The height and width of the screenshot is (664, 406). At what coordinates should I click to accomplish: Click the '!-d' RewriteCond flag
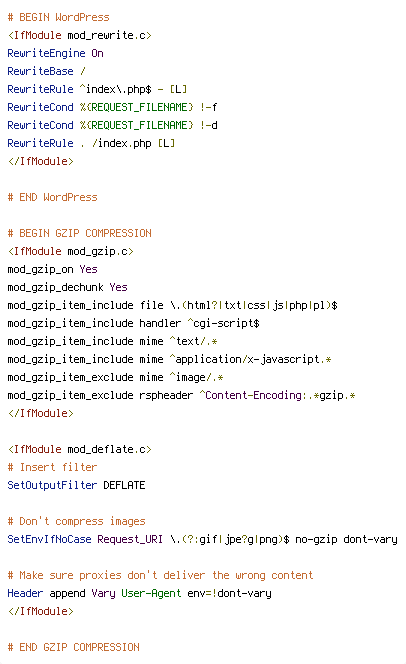209,125
